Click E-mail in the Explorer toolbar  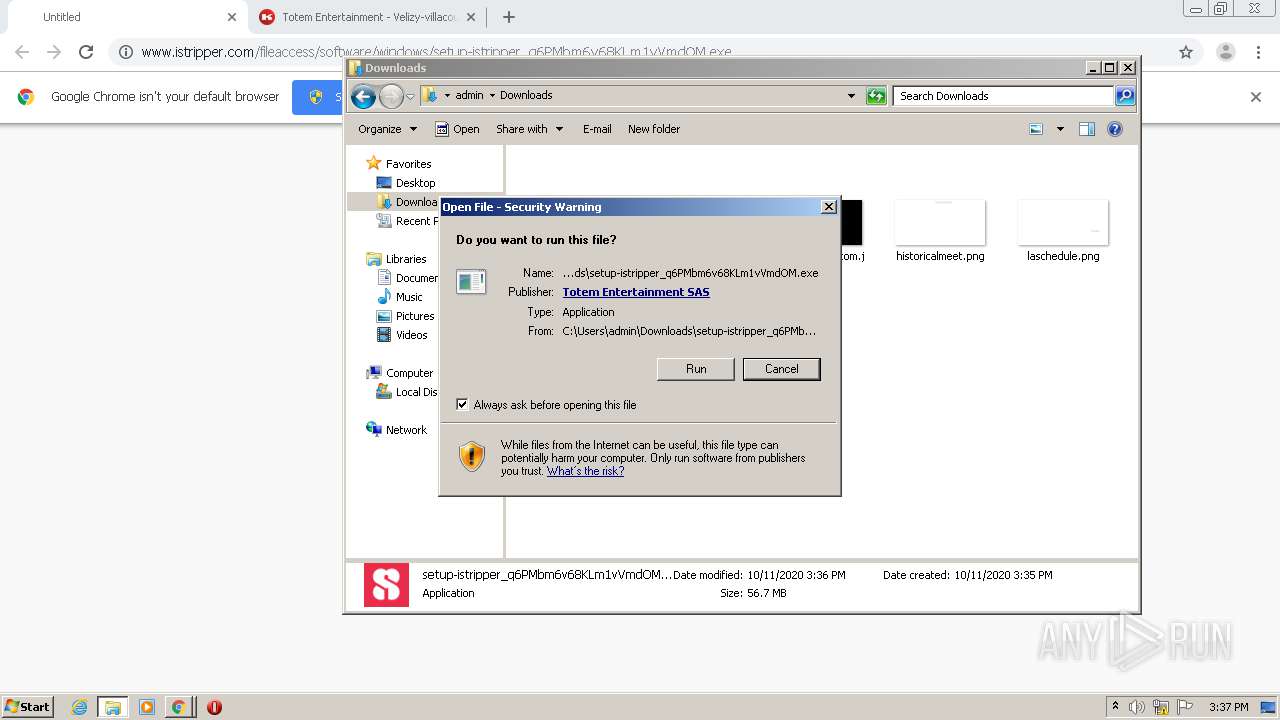597,129
